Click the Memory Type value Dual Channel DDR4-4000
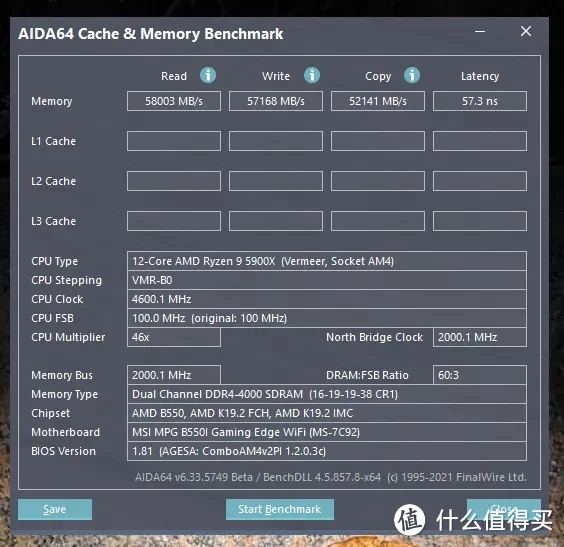The height and width of the screenshot is (547, 564). click(327, 394)
